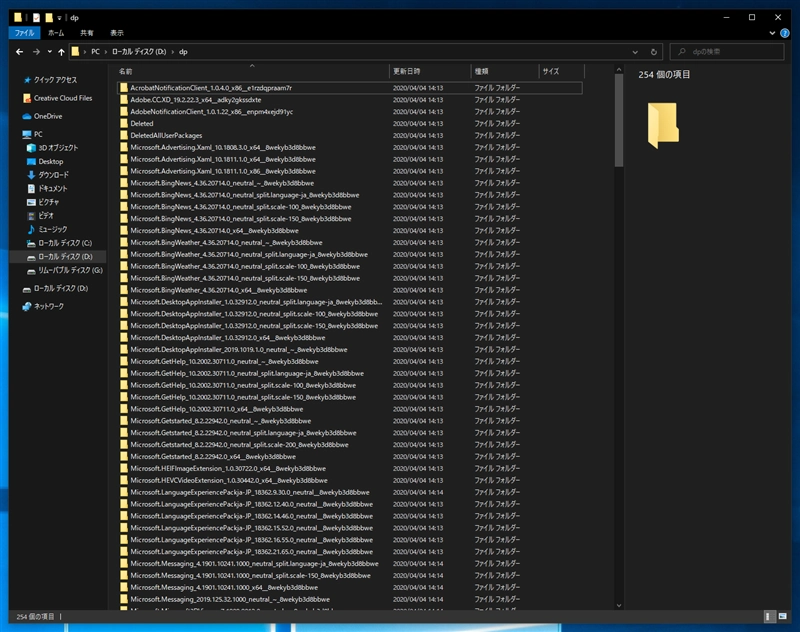Click folder icon for Adobe.CC.XD row
The height and width of the screenshot is (632, 800).
(x=123, y=100)
